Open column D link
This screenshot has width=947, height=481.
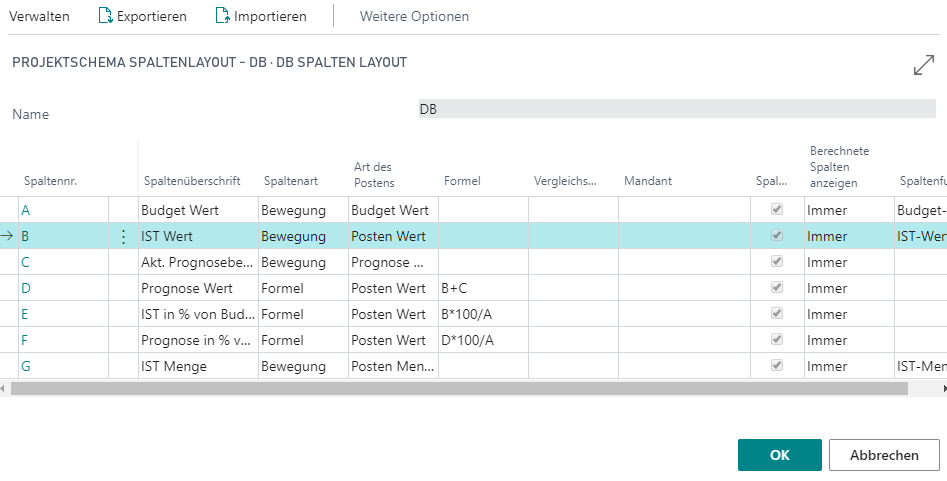pyautogui.click(x=25, y=288)
